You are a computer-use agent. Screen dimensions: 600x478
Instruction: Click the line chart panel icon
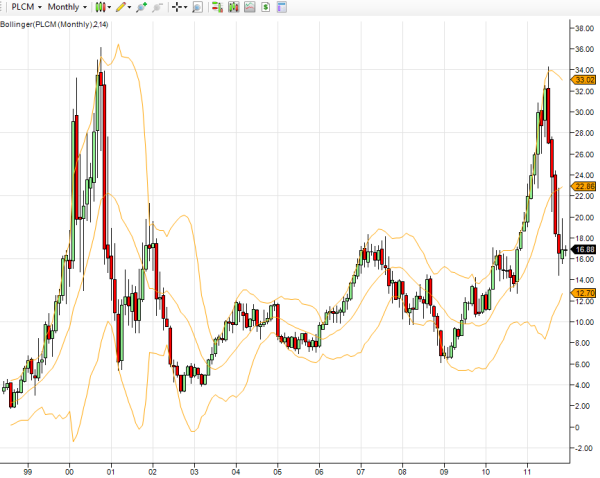point(249,7)
